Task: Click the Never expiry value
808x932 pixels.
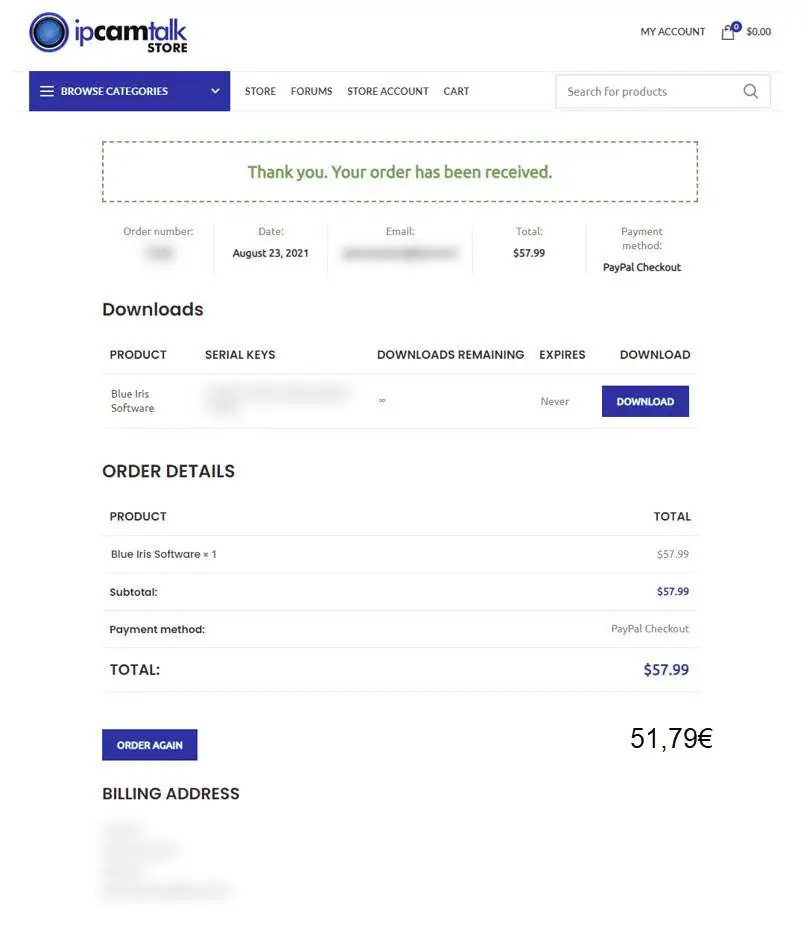Action: pyautogui.click(x=555, y=401)
